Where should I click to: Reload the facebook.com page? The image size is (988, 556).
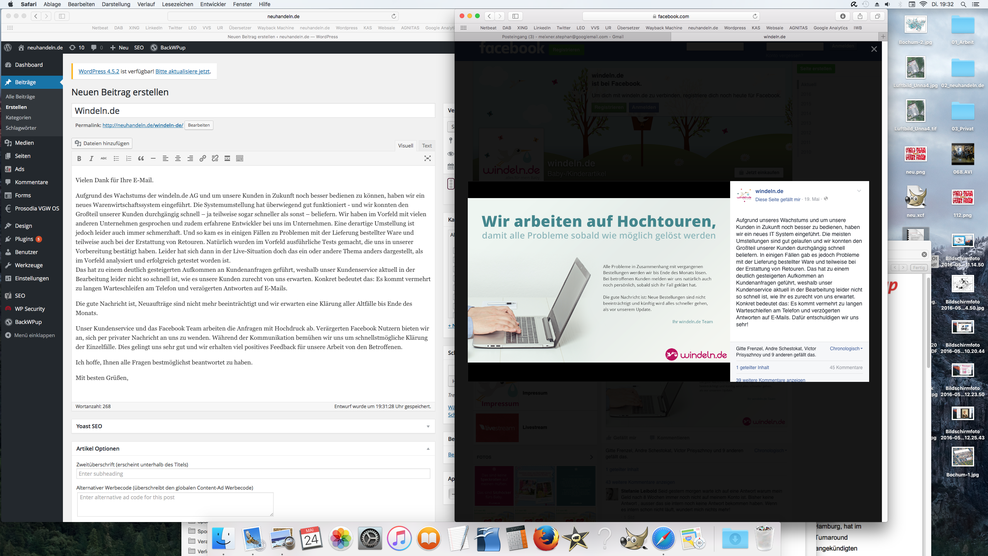pyautogui.click(x=755, y=16)
